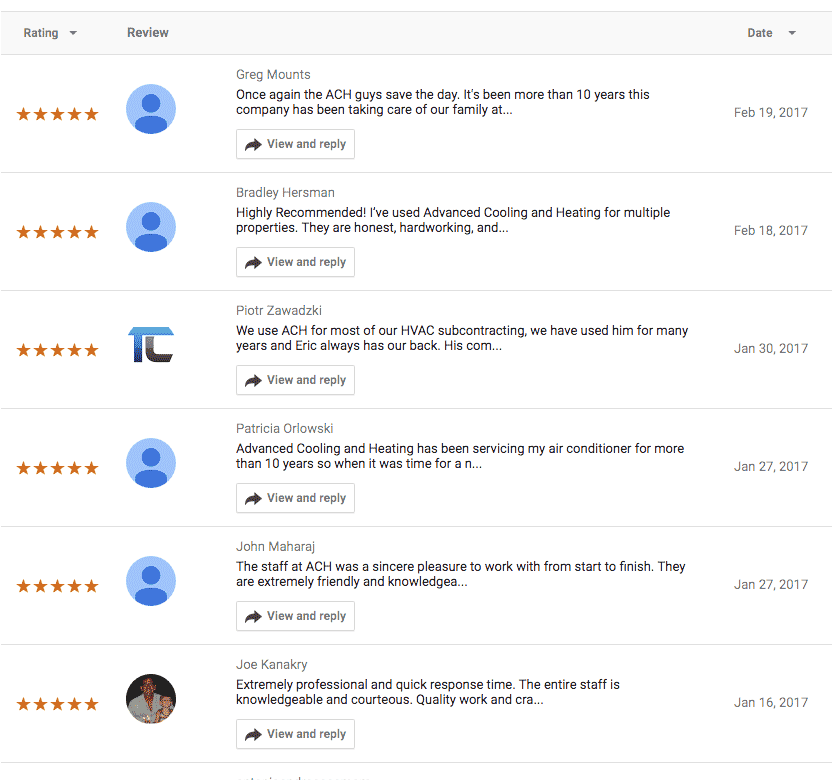View and reply to Piotr Zawadzki's review
The width and height of the screenshot is (832, 780).
(x=295, y=380)
